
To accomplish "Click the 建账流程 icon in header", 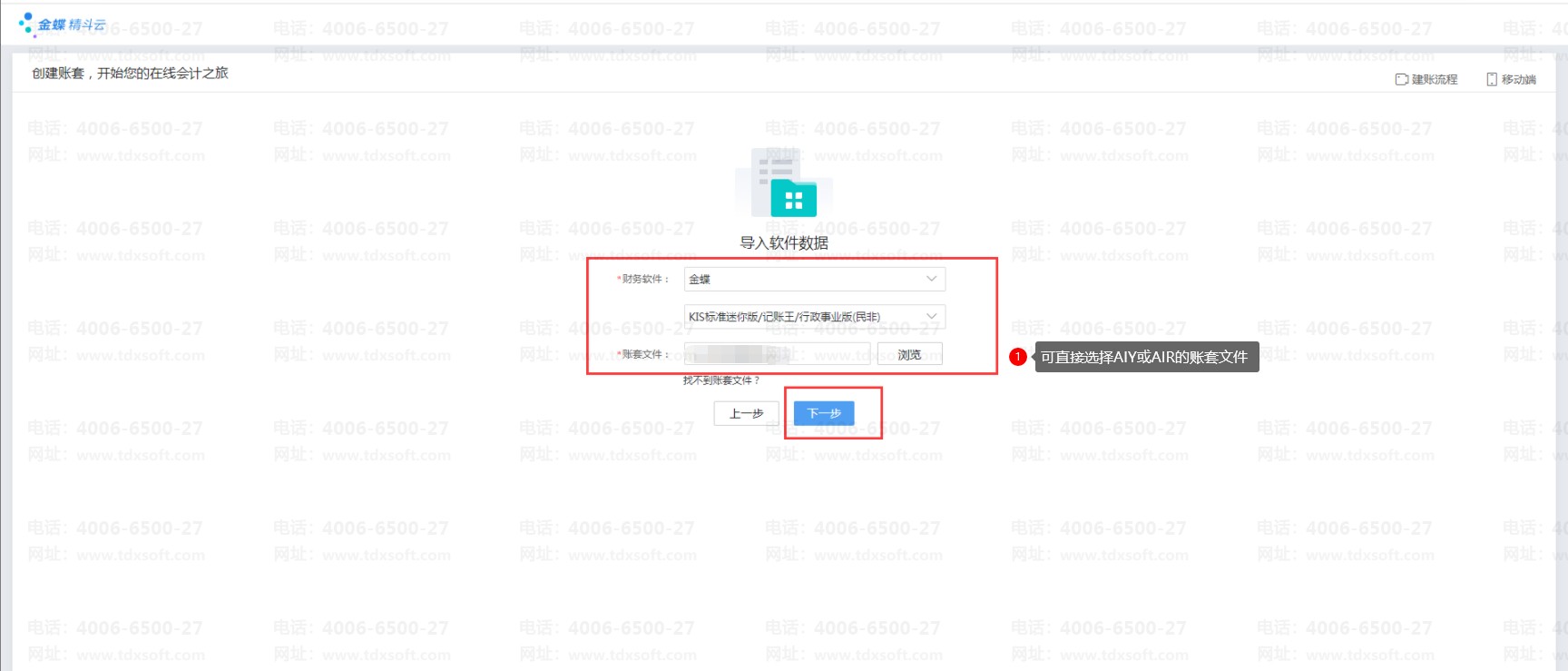I will tap(1401, 80).
